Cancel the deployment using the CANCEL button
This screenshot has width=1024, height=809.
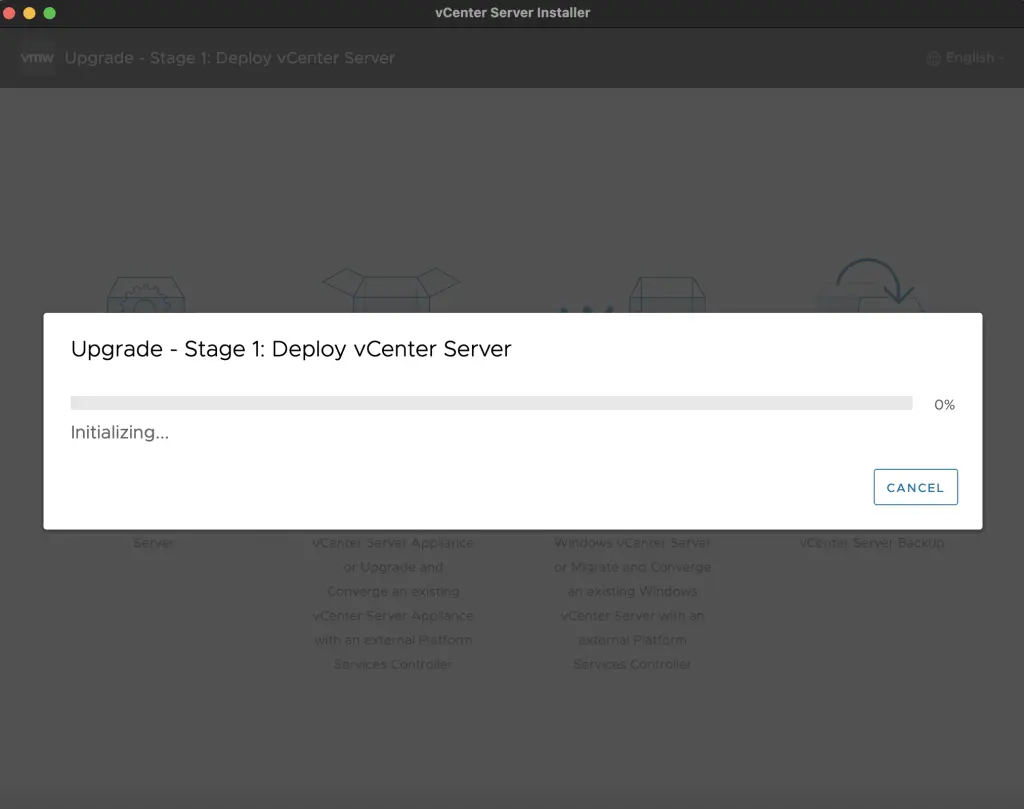(915, 487)
